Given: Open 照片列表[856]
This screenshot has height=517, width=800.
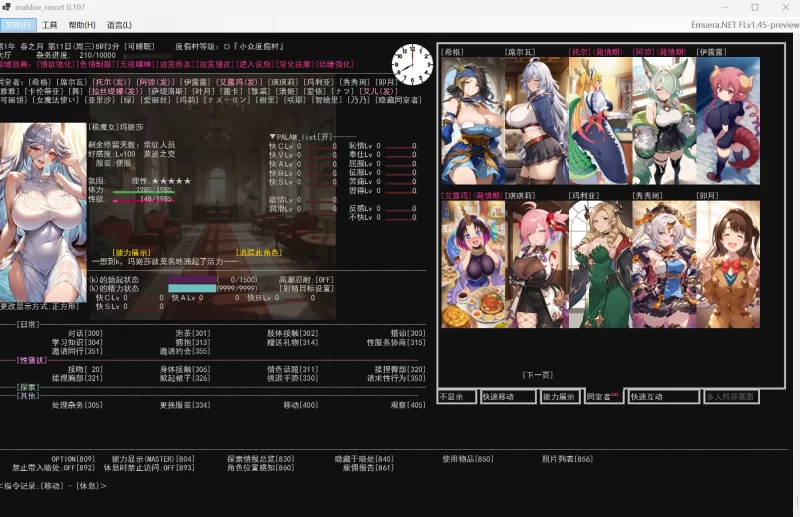Looking at the screenshot, I should 567,459.
